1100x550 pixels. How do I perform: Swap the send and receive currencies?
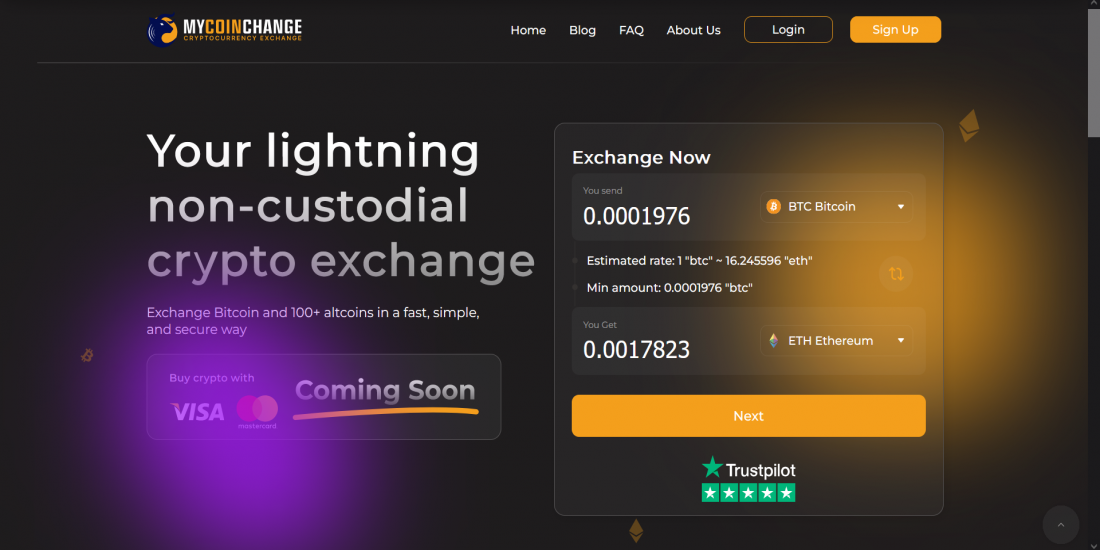click(x=896, y=274)
